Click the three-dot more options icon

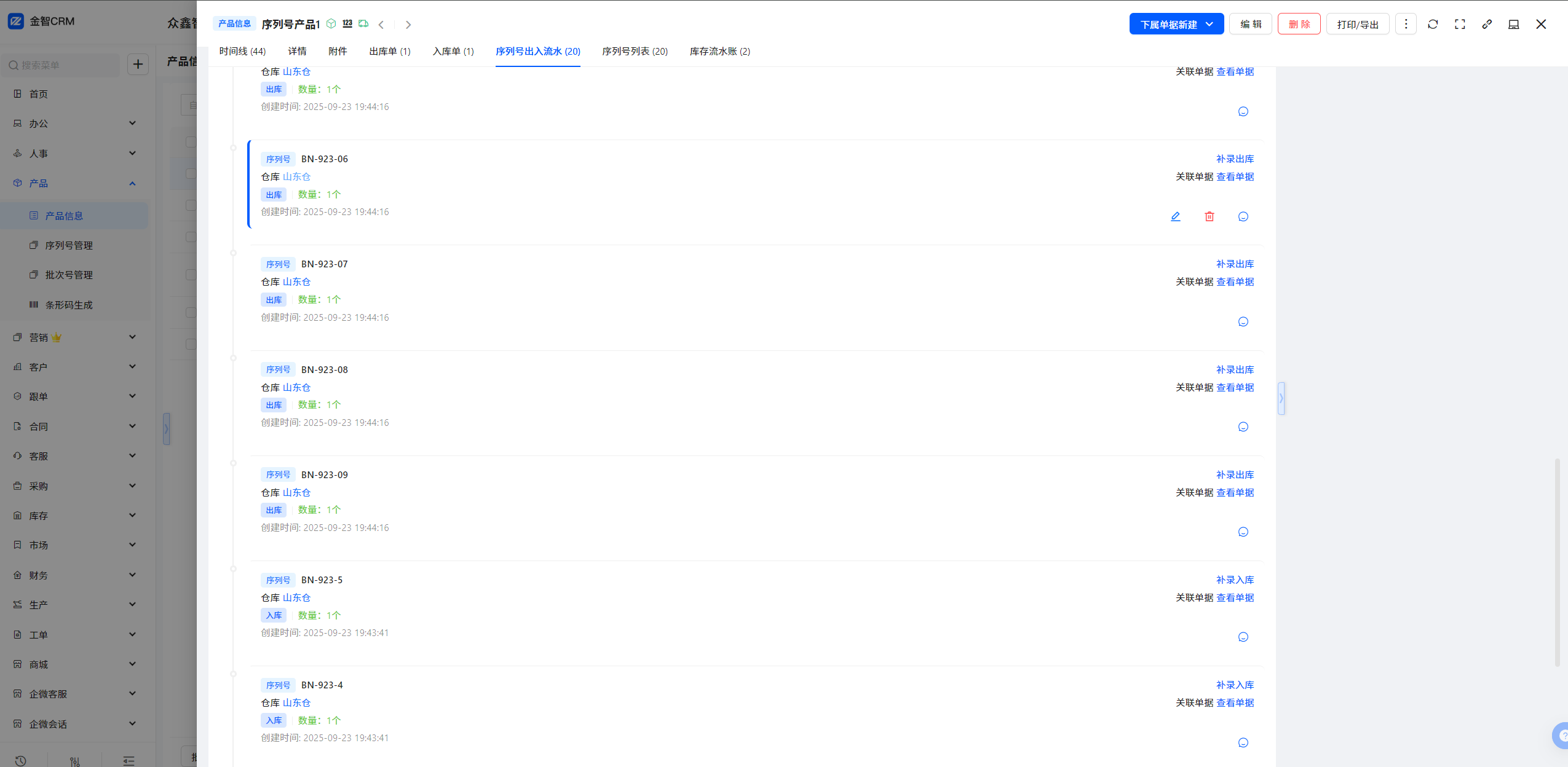click(1406, 25)
